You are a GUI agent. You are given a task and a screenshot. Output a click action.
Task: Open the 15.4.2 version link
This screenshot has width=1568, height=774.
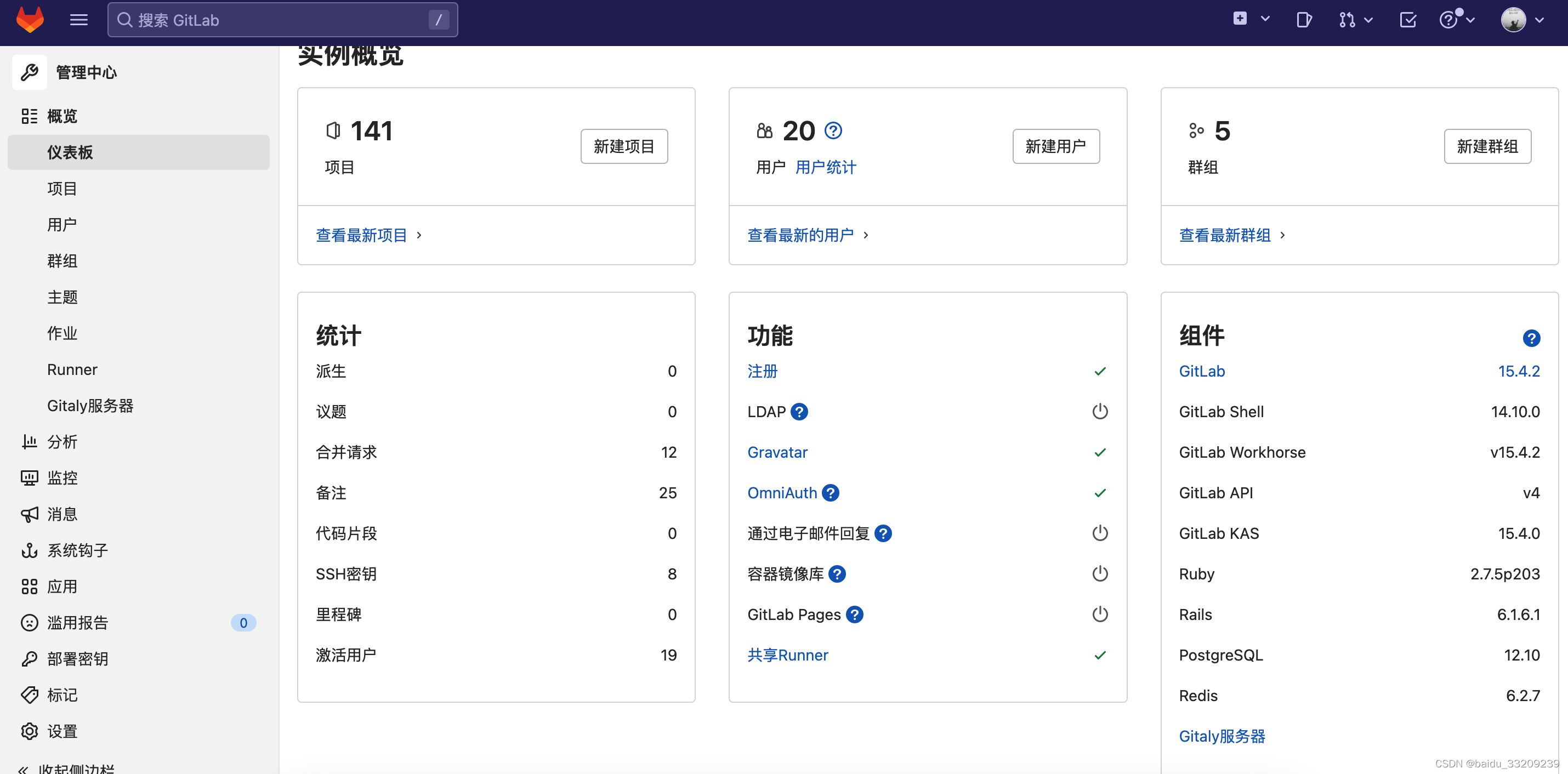tap(1519, 371)
